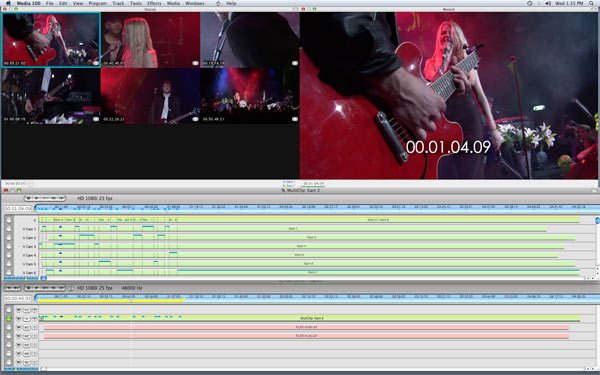Open the dropdown arrow on program V track header

[x=34, y=318]
